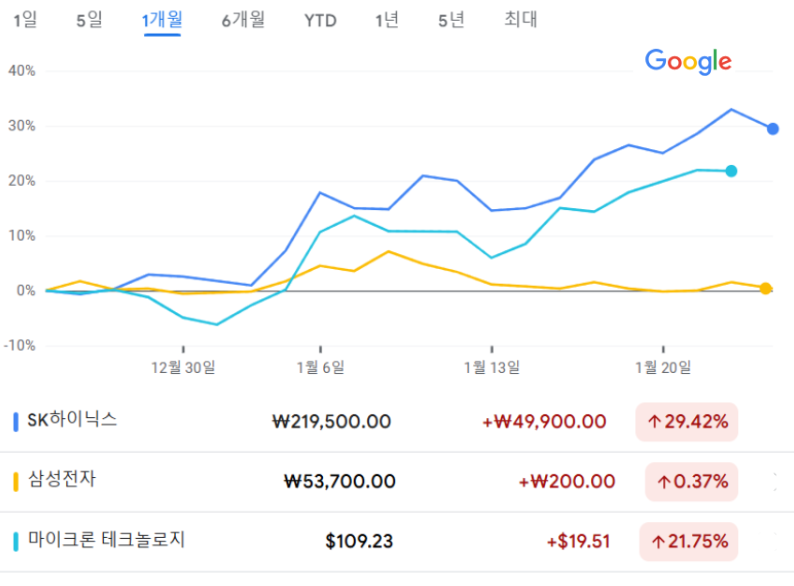794x586 pixels.
Task: Open the SK하이닉스 stock name link
Action: (73, 421)
